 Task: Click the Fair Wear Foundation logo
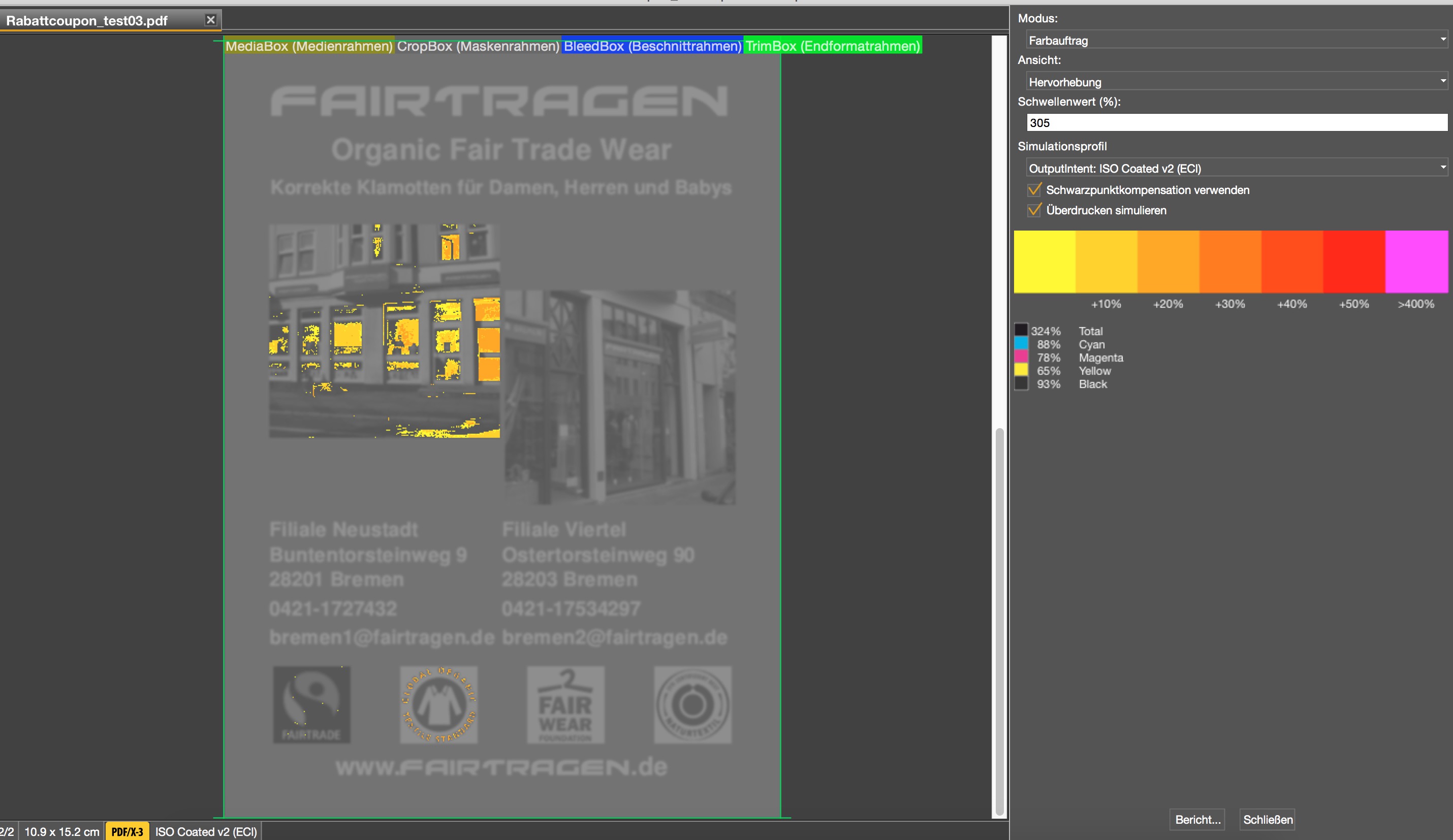pos(565,704)
